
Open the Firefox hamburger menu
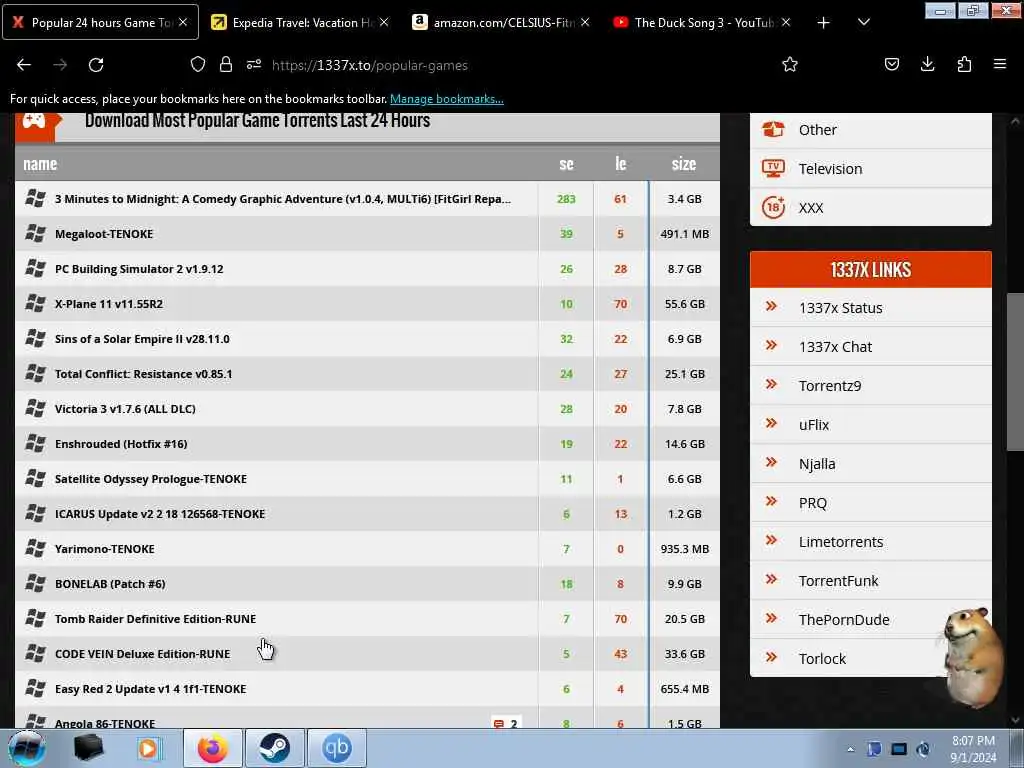[1000, 65]
